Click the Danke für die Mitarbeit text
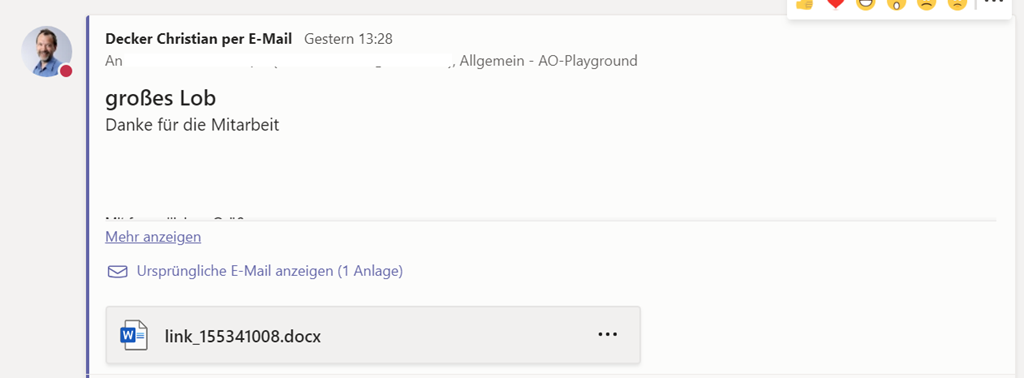Viewport: 1024px width, 378px height. pyautogui.click(x=192, y=125)
